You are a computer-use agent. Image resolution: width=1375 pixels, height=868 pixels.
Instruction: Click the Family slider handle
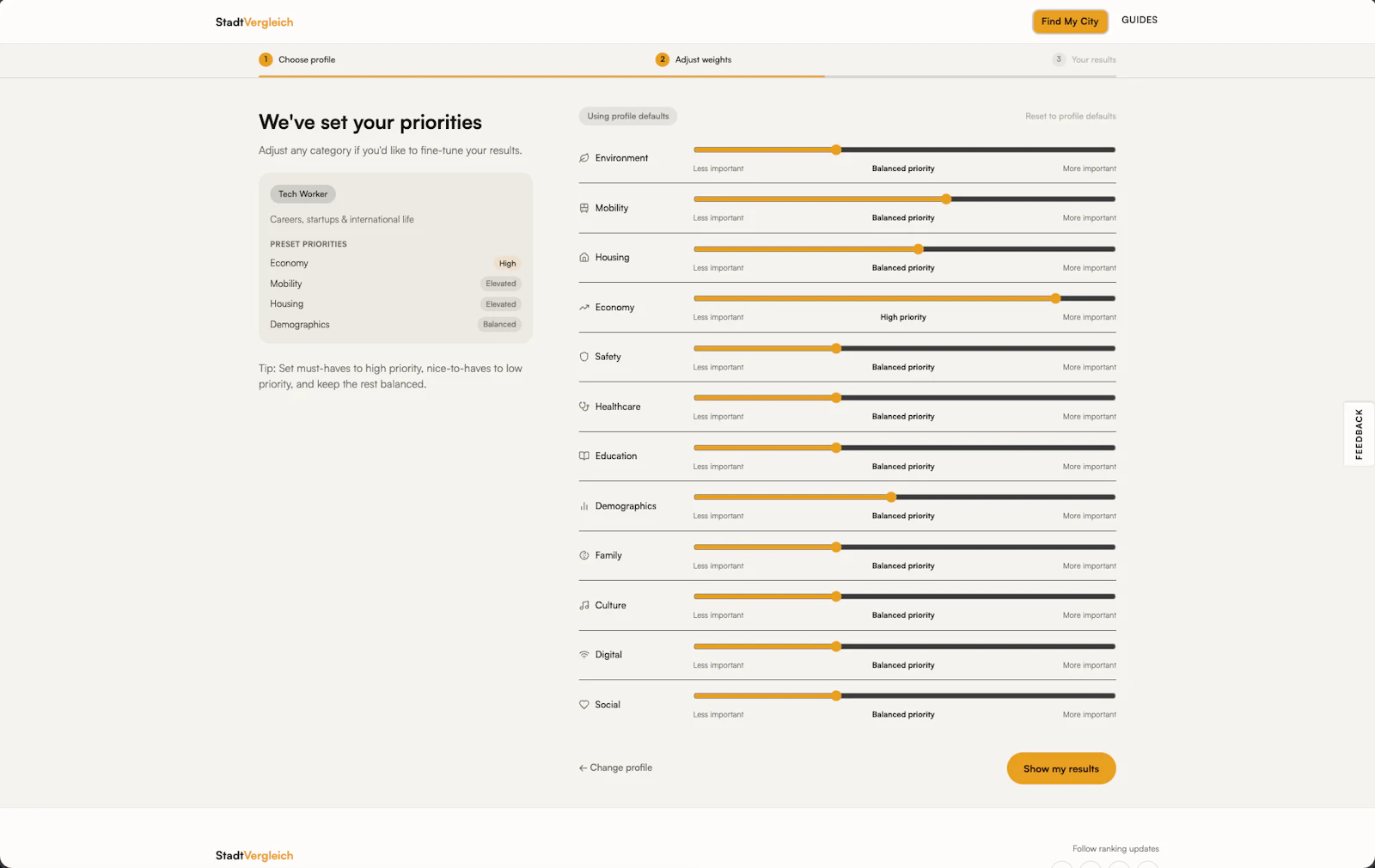click(836, 547)
